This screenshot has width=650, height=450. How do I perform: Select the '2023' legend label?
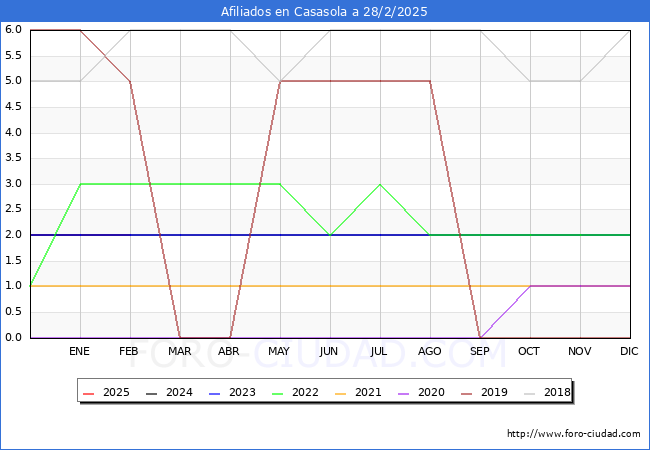(x=242, y=392)
